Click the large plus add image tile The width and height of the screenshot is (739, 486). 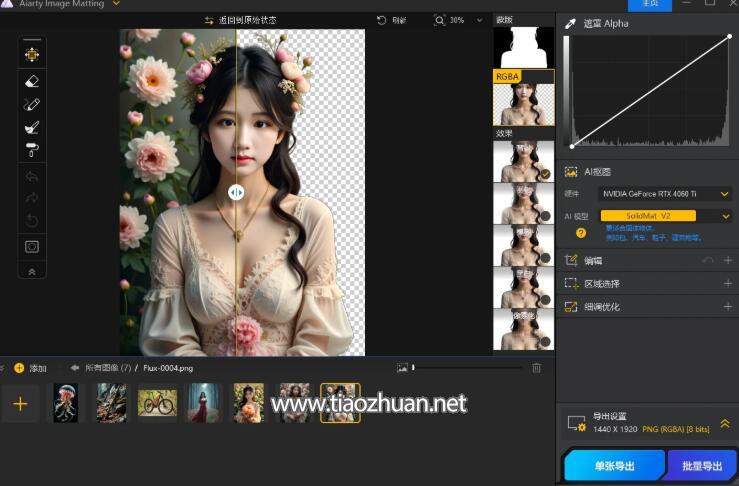pos(20,404)
